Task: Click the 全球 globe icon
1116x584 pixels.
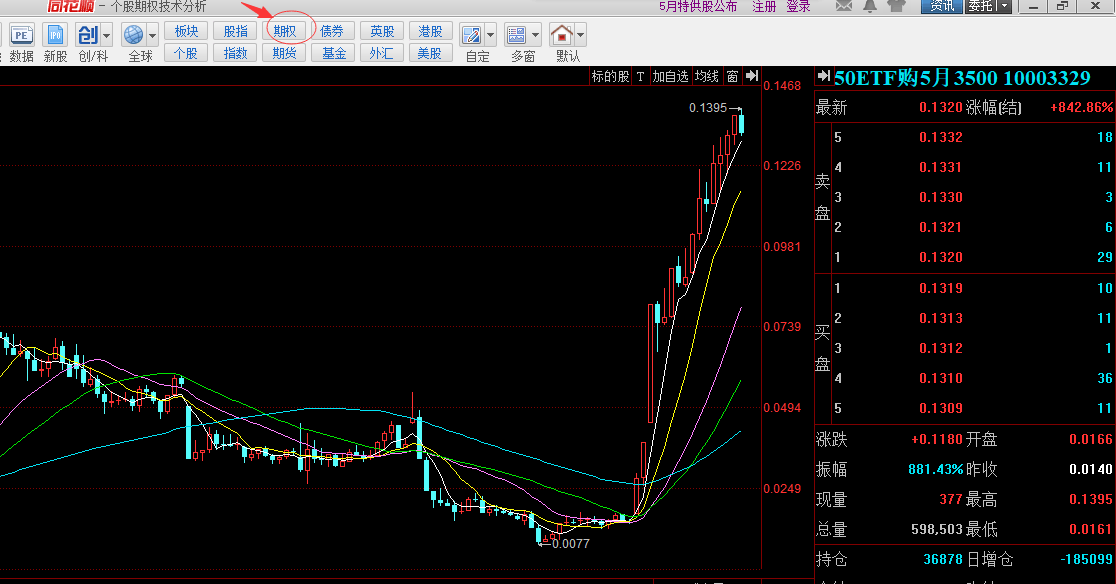Action: [x=134, y=35]
